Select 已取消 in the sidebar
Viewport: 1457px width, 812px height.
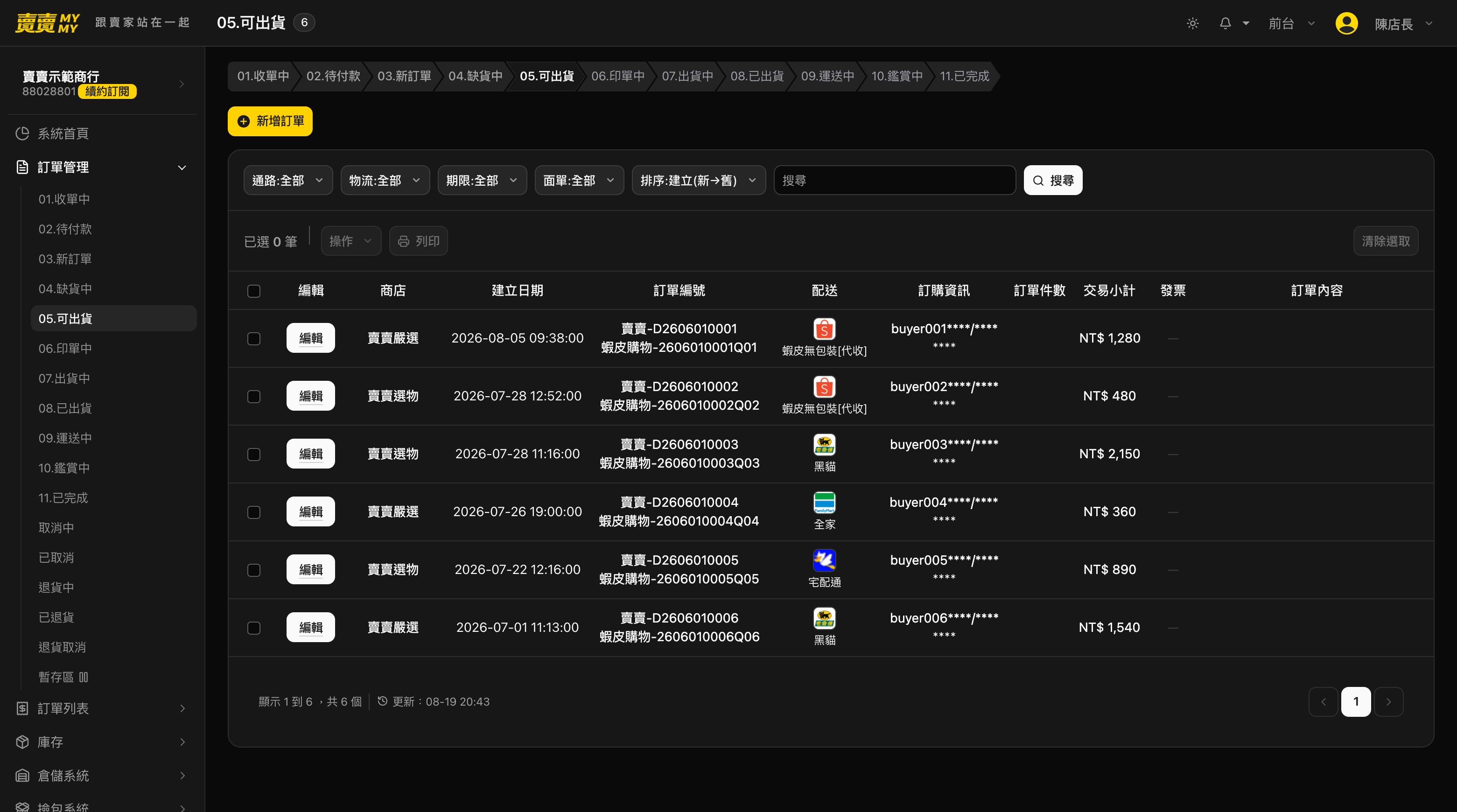[x=114, y=558]
